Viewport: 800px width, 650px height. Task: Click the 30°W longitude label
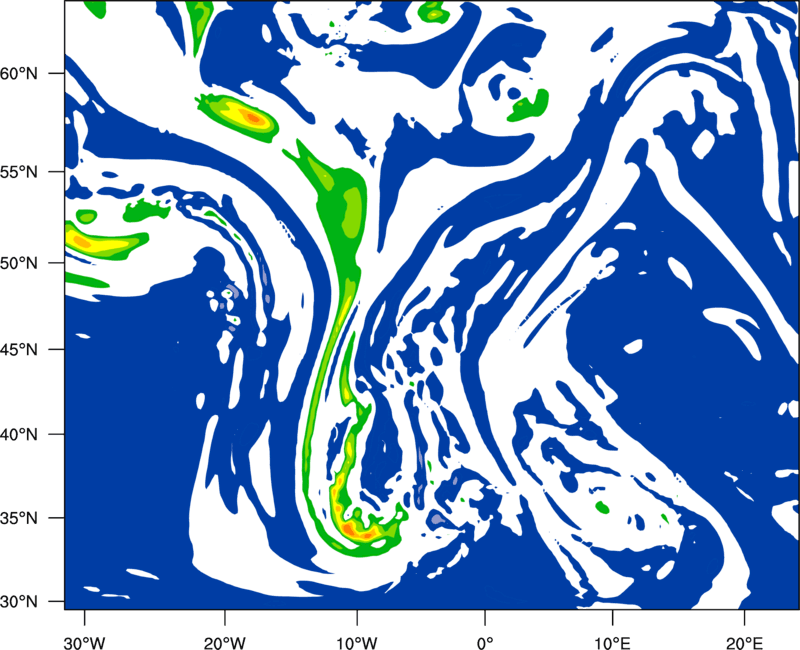(84, 642)
